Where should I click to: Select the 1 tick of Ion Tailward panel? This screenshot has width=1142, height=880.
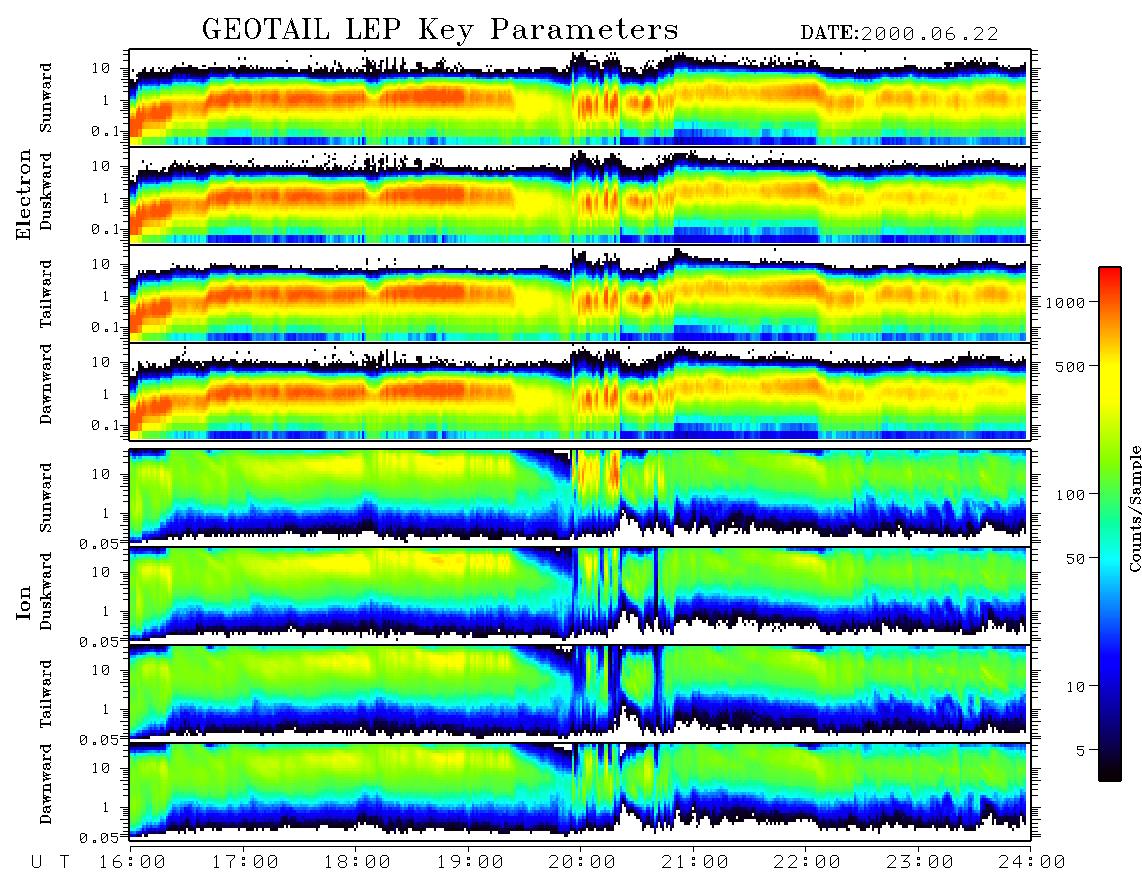point(106,709)
